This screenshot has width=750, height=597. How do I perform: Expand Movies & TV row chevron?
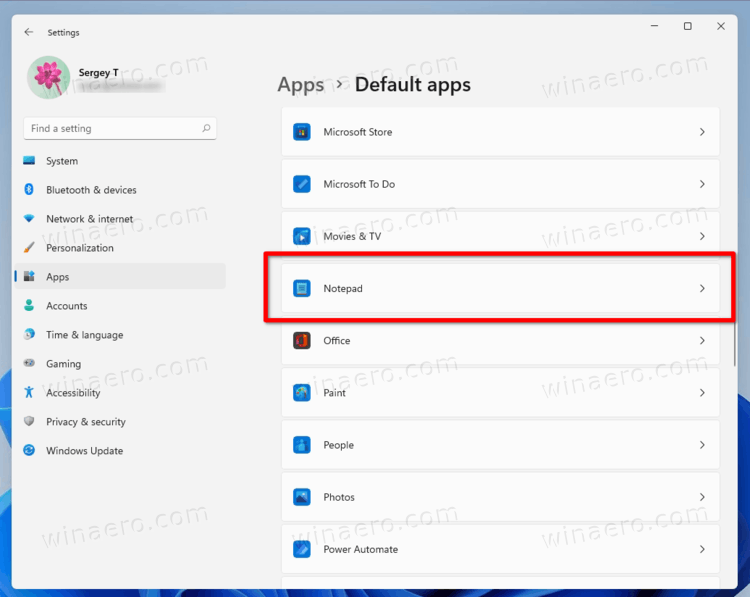(x=702, y=236)
